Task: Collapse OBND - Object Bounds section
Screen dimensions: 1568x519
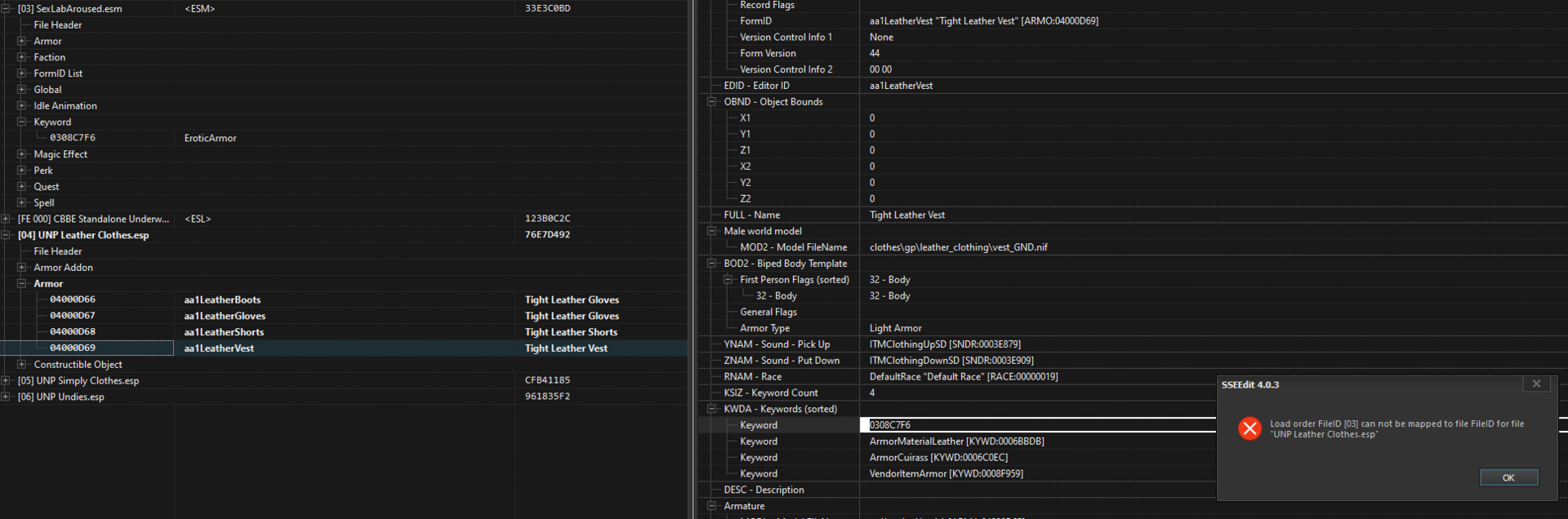Action: 711,102
